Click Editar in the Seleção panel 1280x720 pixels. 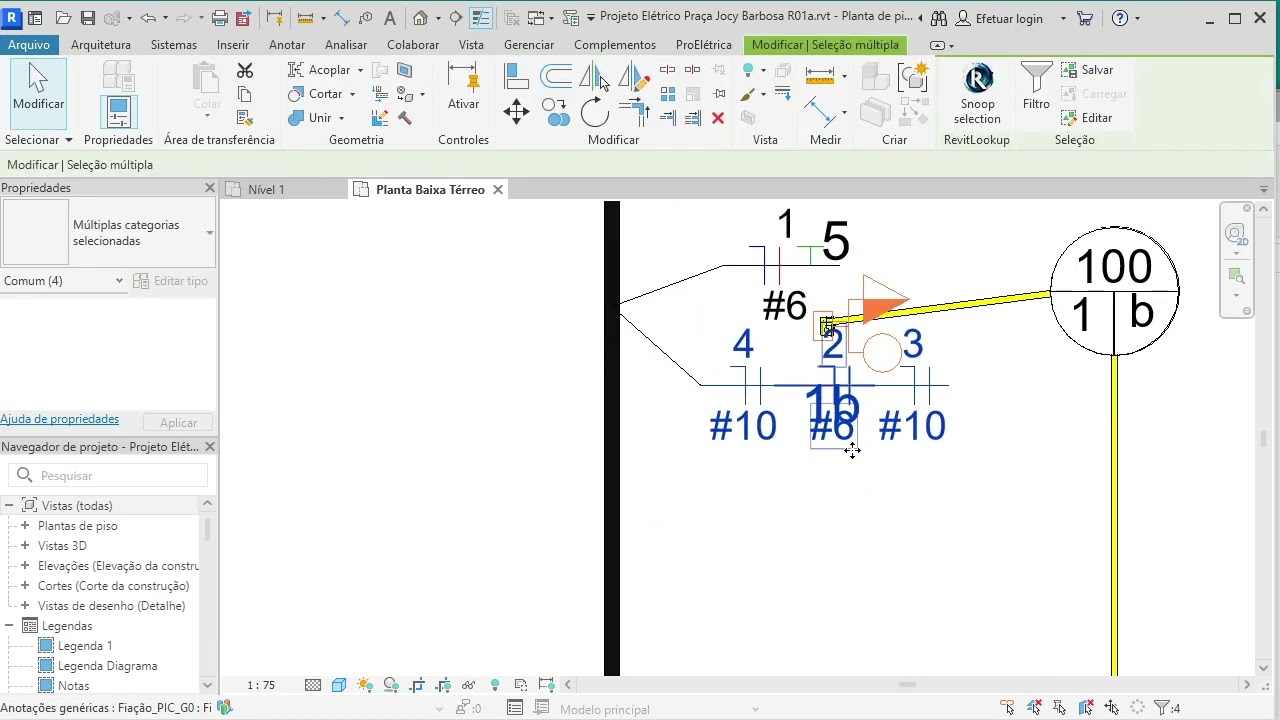[1086, 118]
